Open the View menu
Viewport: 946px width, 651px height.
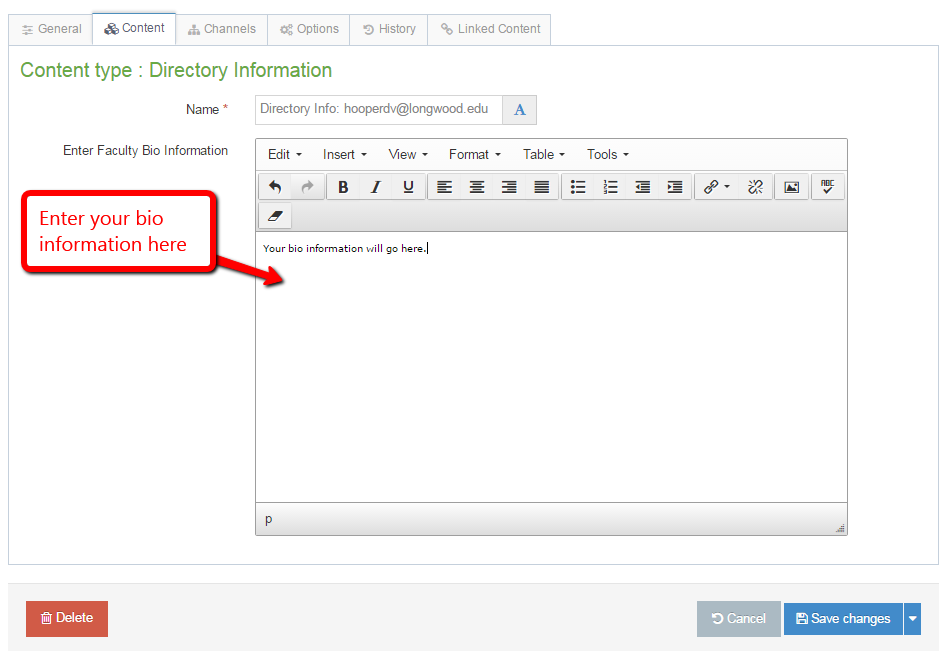pyautogui.click(x=408, y=154)
